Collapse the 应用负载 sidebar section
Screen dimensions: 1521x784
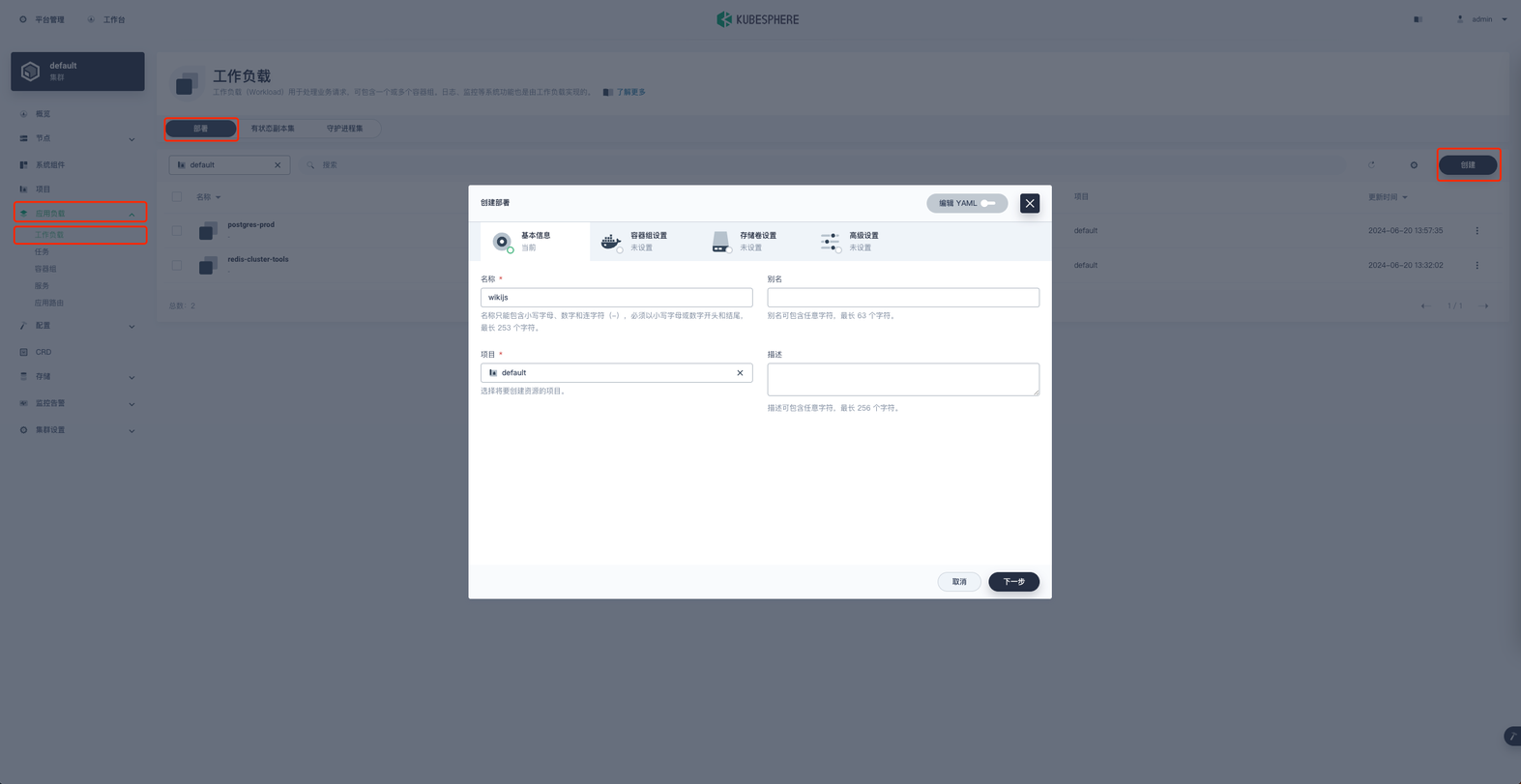click(x=79, y=213)
